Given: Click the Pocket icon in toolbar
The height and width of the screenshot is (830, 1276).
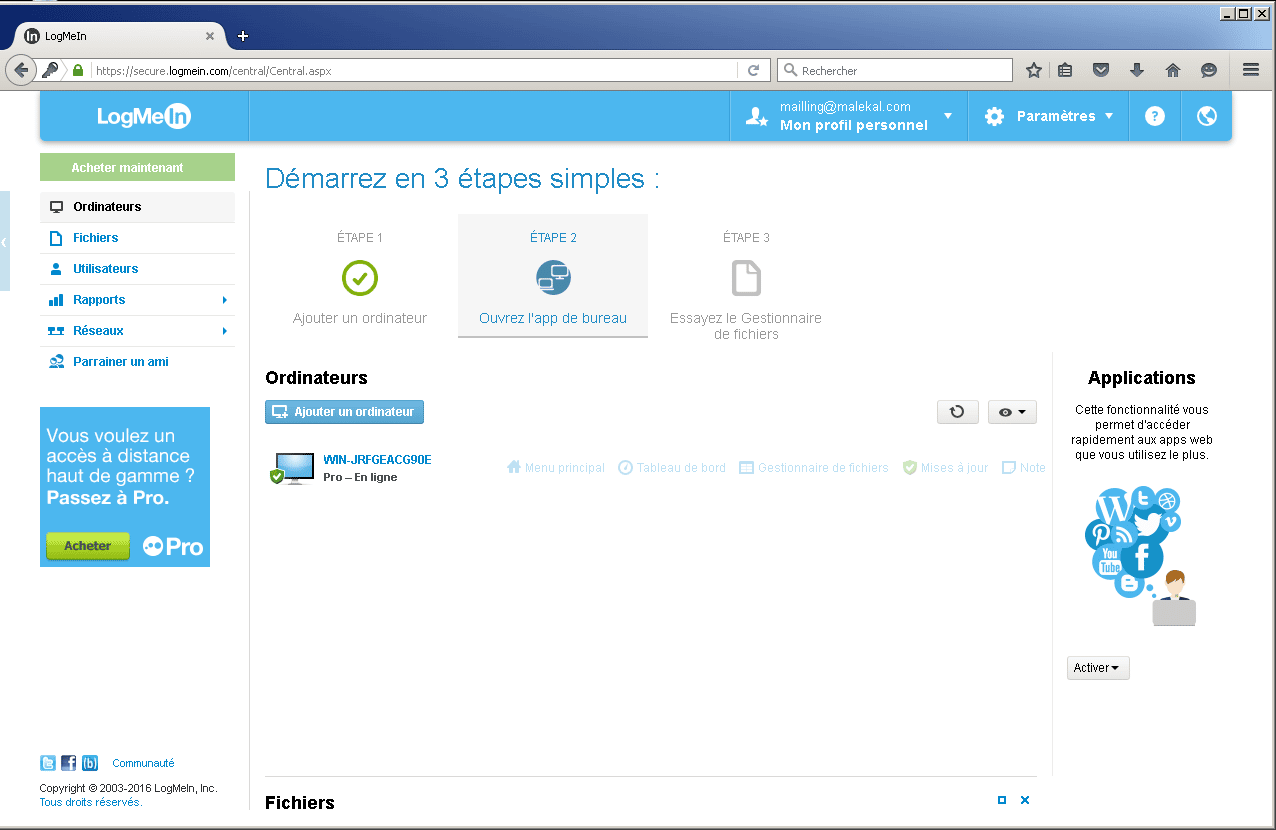Looking at the screenshot, I should pos(1101,70).
